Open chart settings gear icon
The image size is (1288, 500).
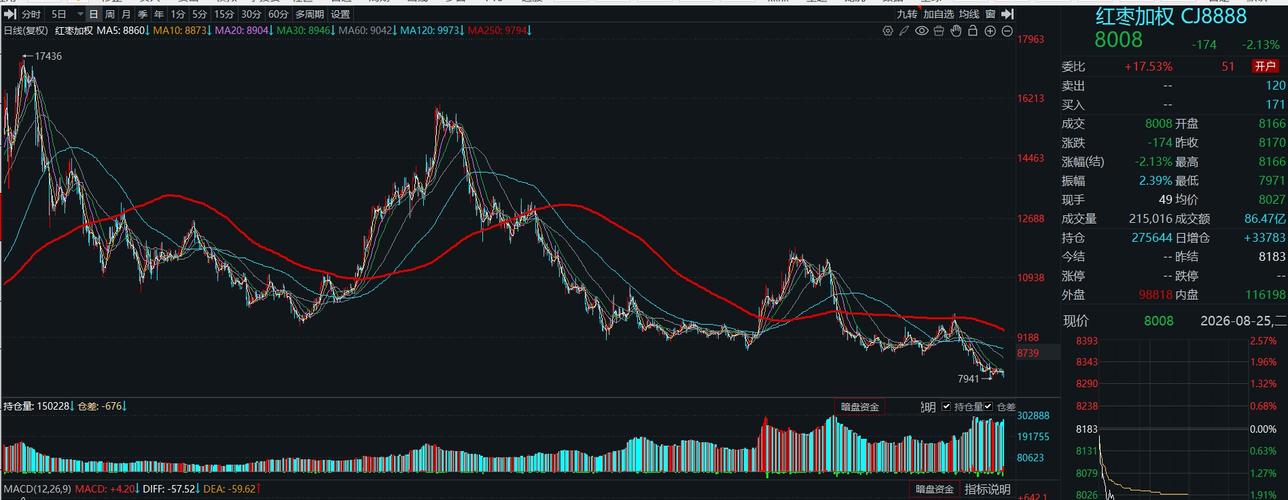click(888, 31)
